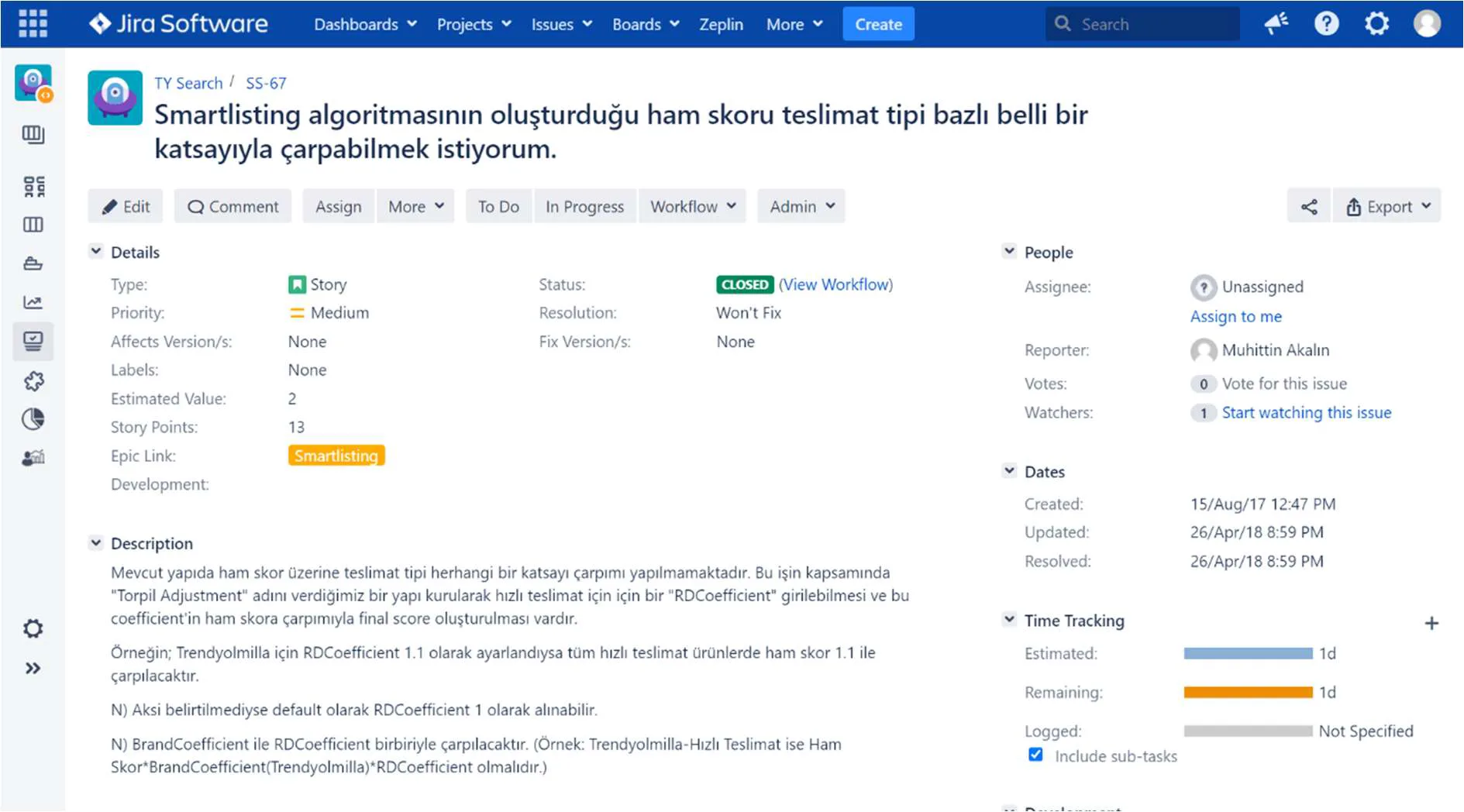Open the Admin dropdown
Image resolution: width=1464 pixels, height=812 pixels.
[801, 206]
